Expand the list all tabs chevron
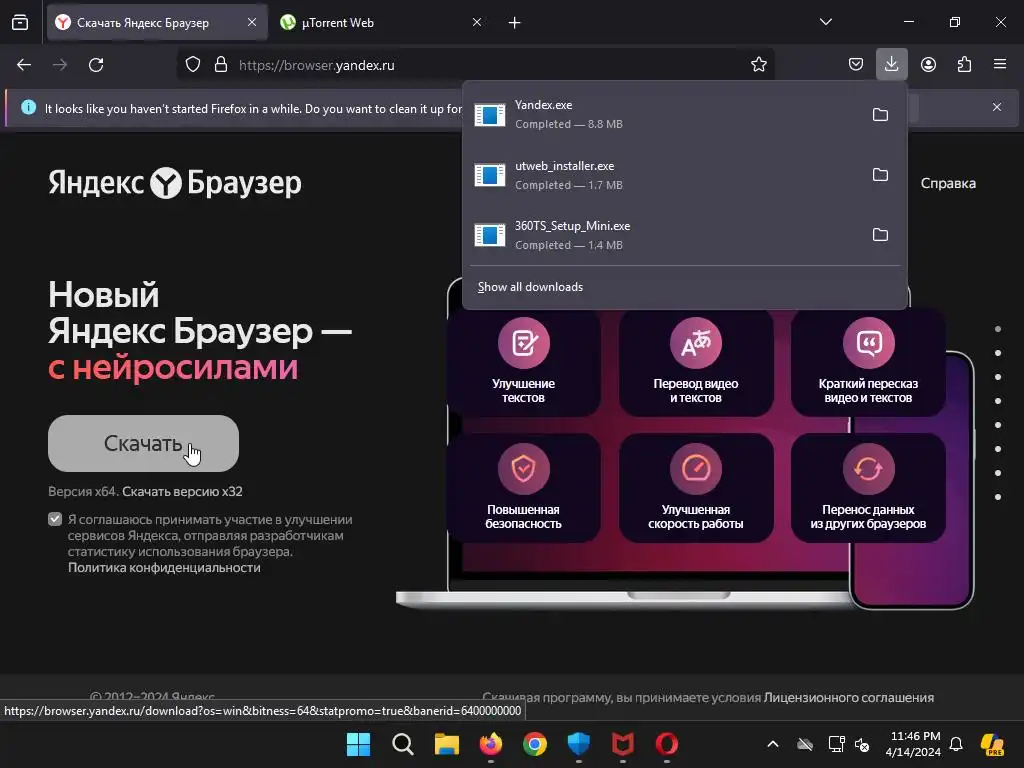Screen dimensions: 1024x768 coord(825,22)
